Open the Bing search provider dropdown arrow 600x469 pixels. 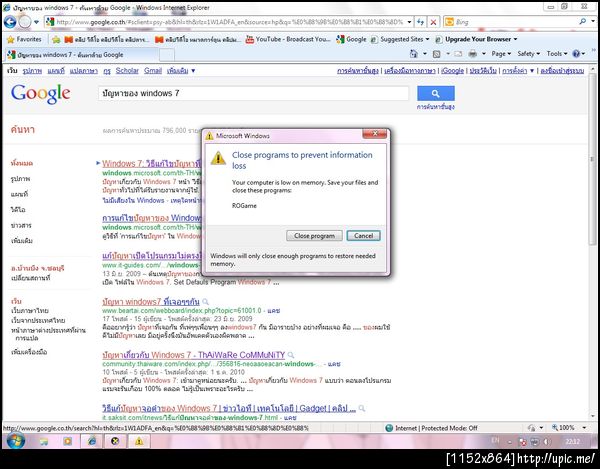[592, 22]
